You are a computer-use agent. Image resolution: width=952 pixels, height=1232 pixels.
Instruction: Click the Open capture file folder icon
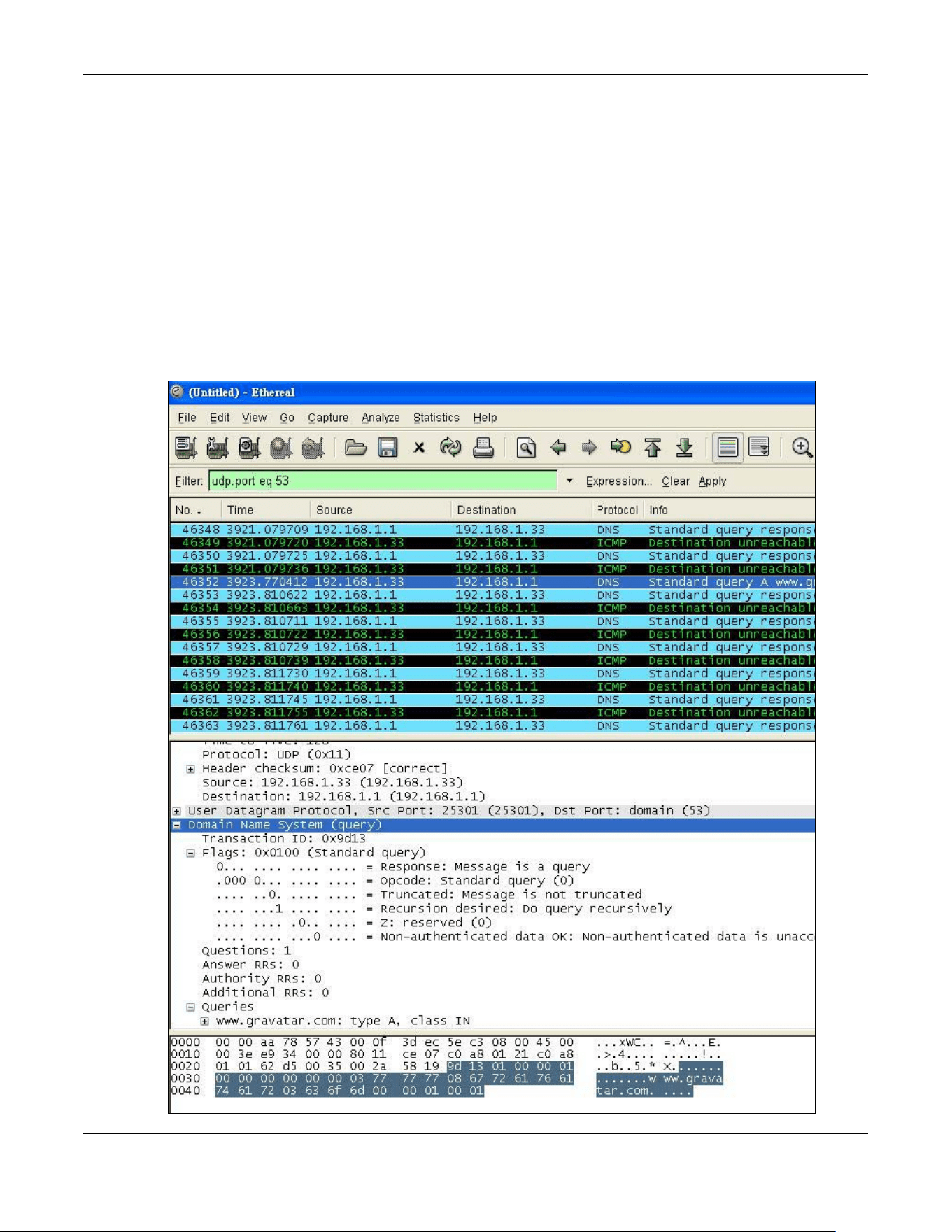(356, 448)
